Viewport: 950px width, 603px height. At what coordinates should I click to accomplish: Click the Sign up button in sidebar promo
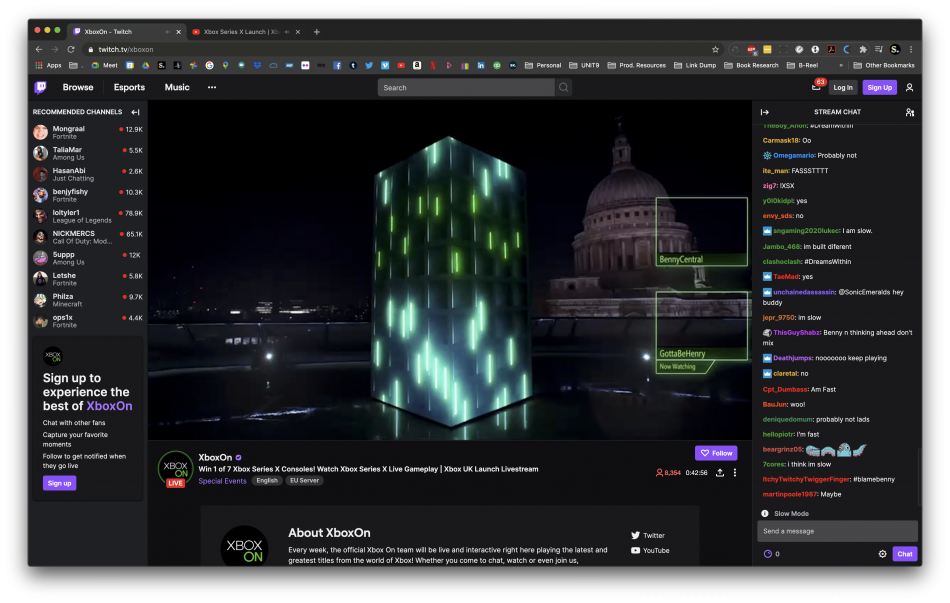coord(59,483)
